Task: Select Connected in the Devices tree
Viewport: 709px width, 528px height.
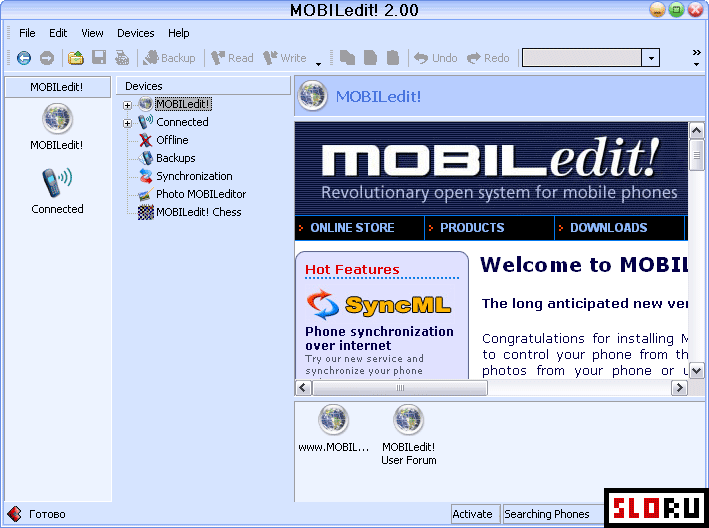Action: 182,122
